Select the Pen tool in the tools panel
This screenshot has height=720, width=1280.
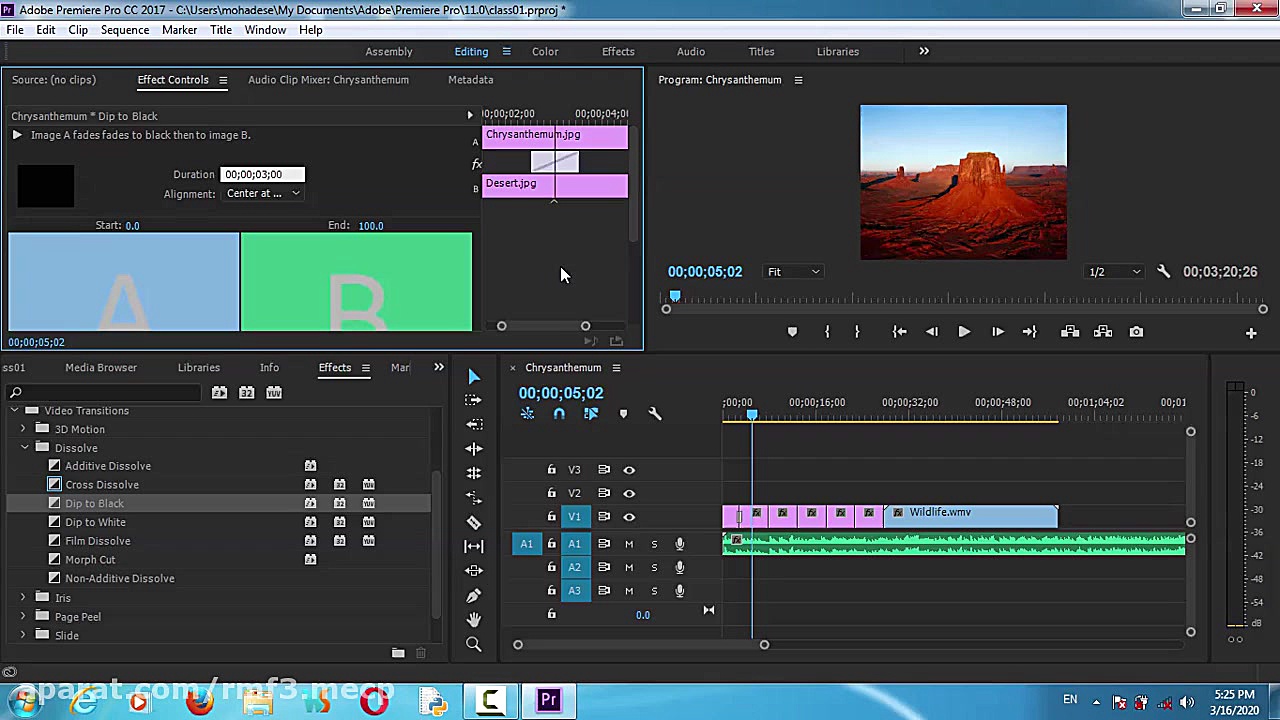pos(474,596)
